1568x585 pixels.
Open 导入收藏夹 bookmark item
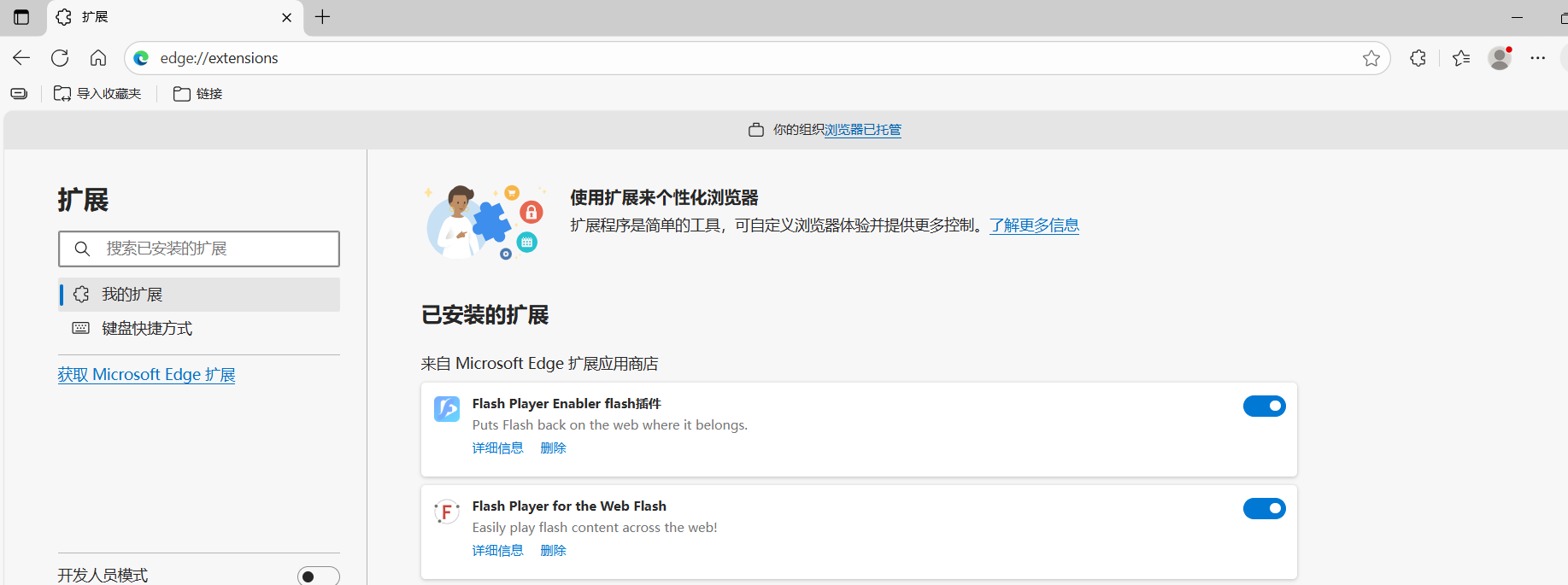(x=97, y=94)
